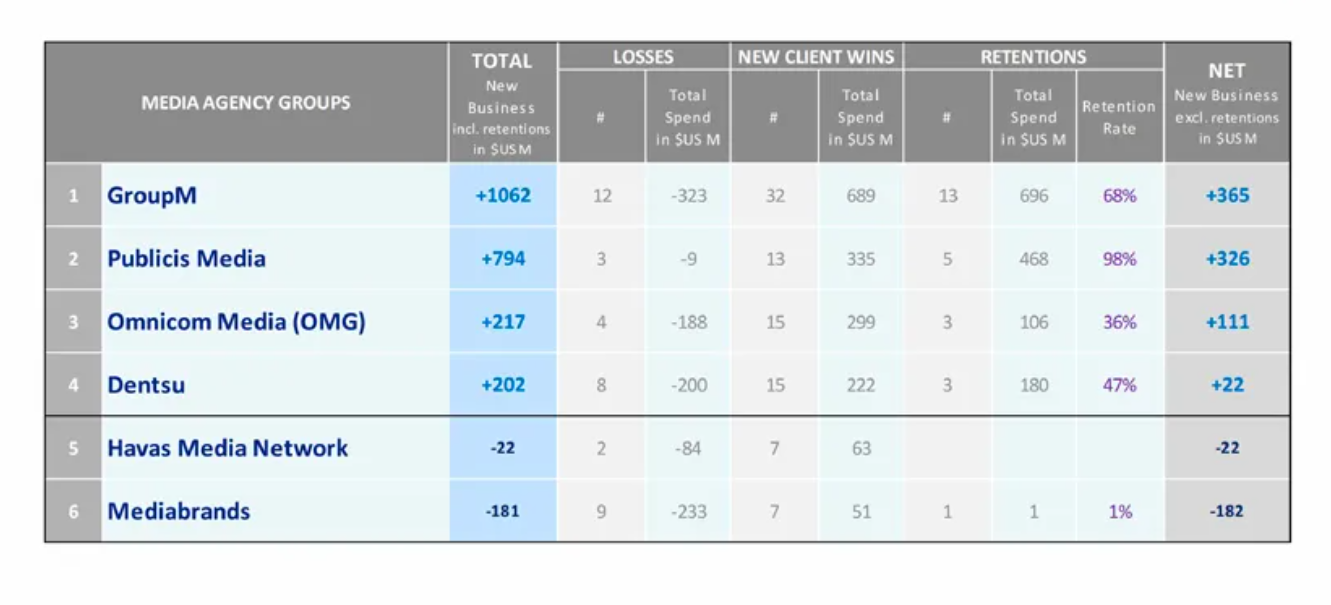Click Omnicom Media (OMG) in the table

(x=236, y=322)
